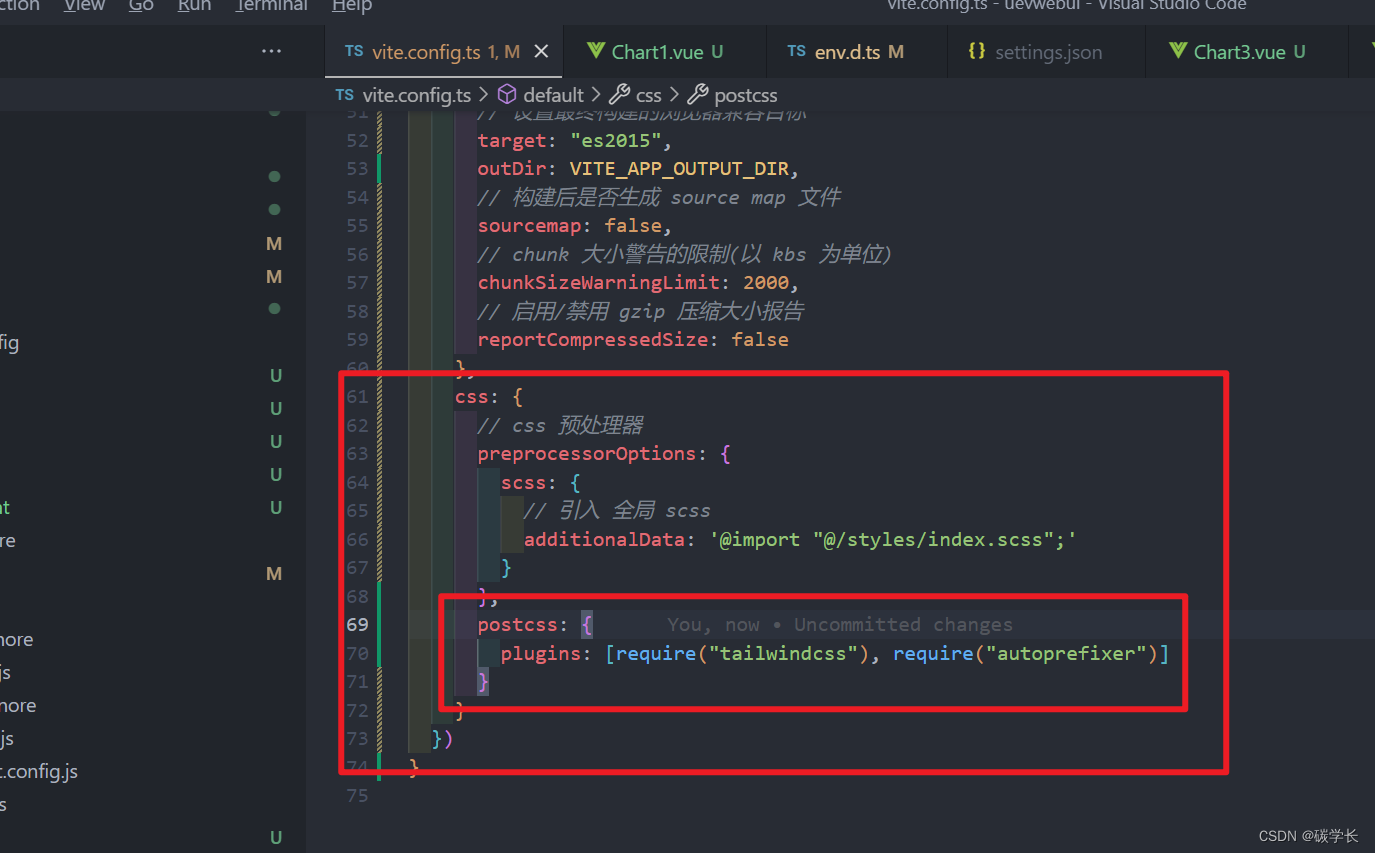Screen dimensions: 1375x853
Task: Close the vite.config.ts editor tab
Action: (x=541, y=52)
